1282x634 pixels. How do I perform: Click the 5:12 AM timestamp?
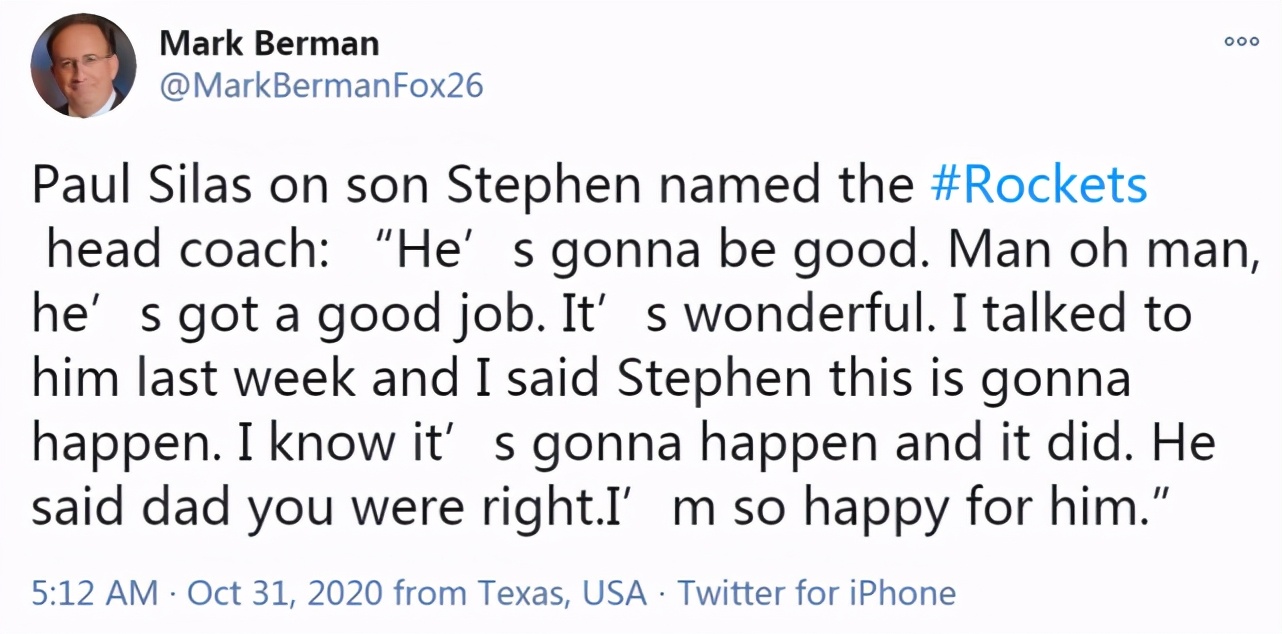95,593
